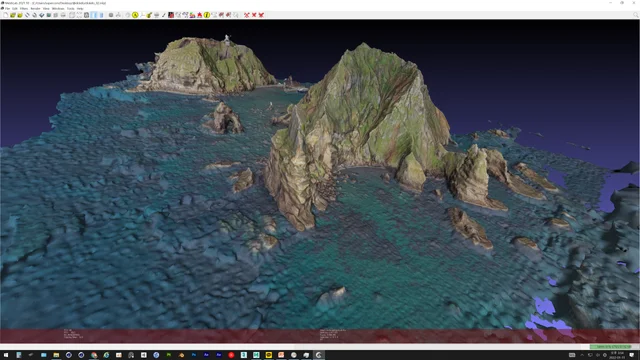Open the Edit menu
640x360 pixels.
(15, 8)
